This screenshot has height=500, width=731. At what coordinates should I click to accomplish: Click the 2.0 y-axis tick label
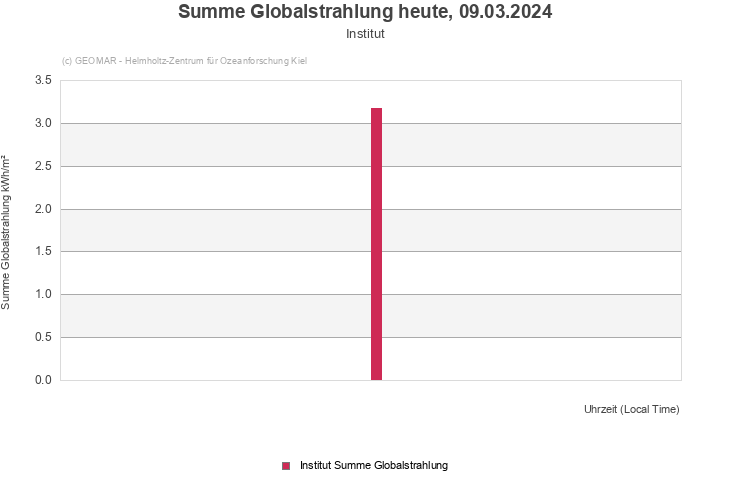pyautogui.click(x=43, y=209)
